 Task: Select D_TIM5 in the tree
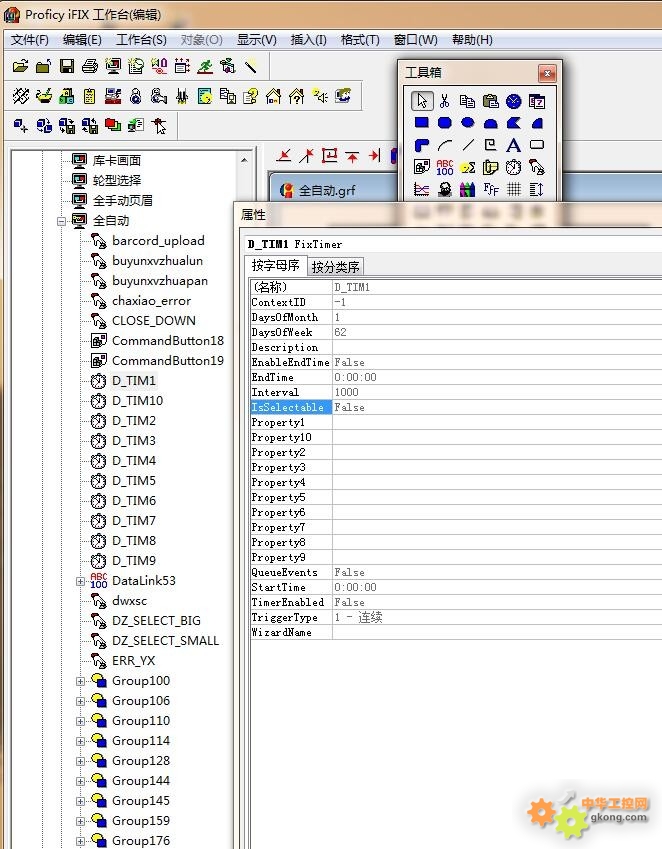[134, 480]
